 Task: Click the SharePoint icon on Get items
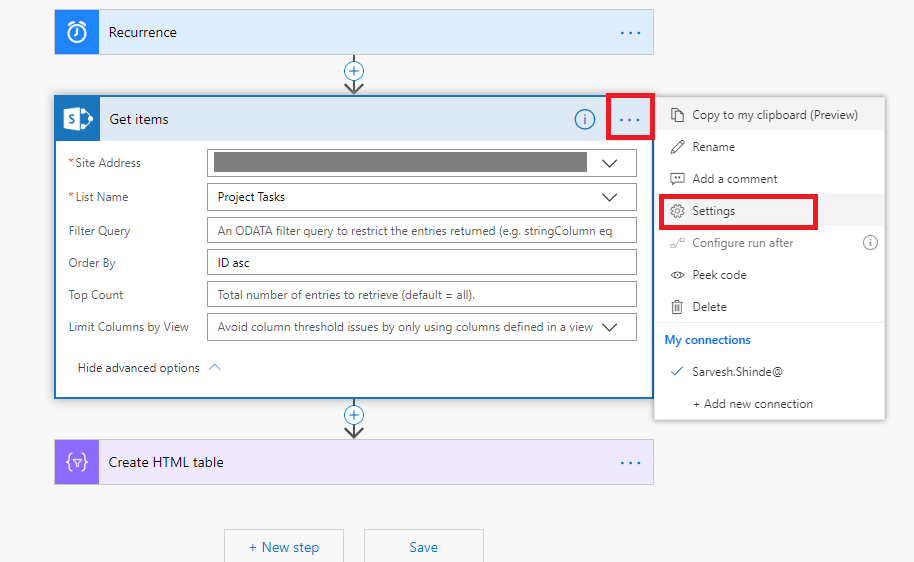point(77,119)
